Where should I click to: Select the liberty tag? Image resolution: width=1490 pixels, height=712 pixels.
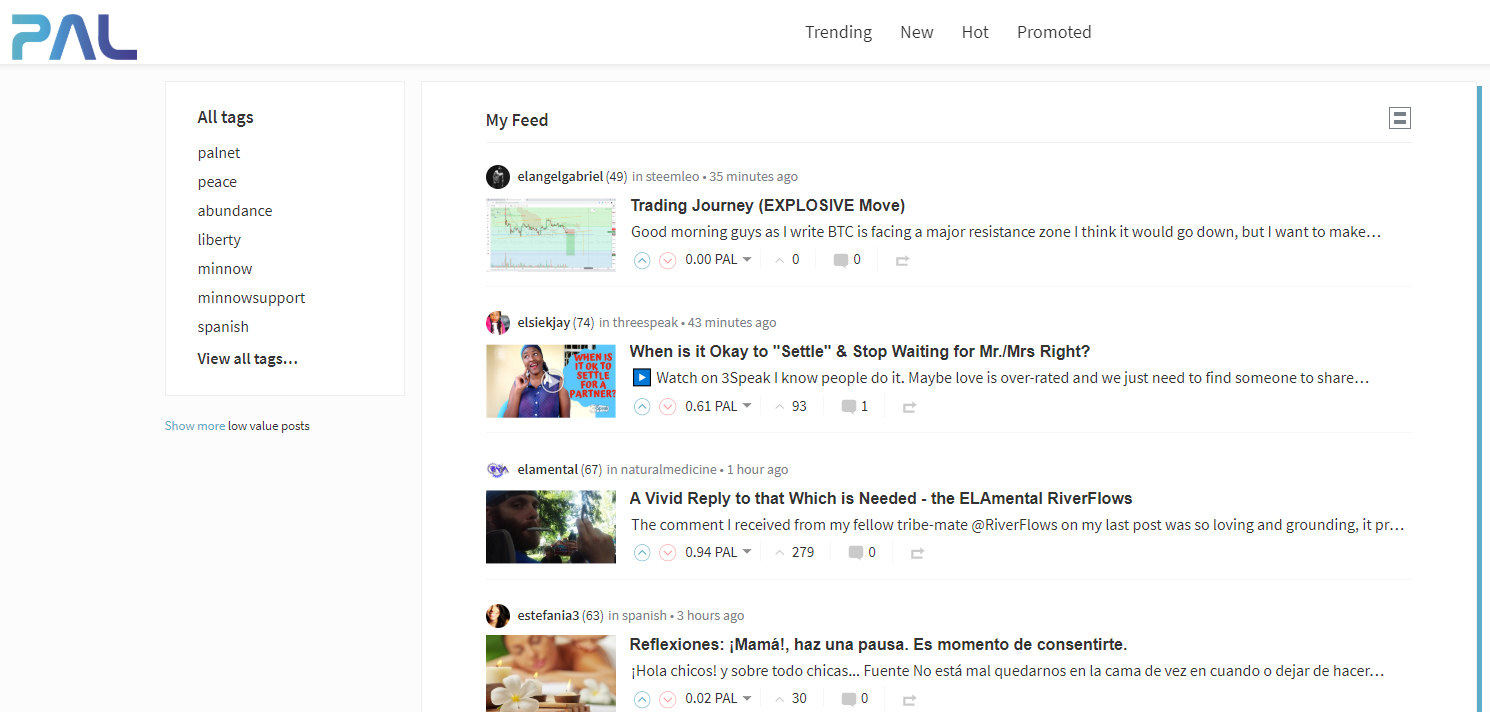click(219, 240)
